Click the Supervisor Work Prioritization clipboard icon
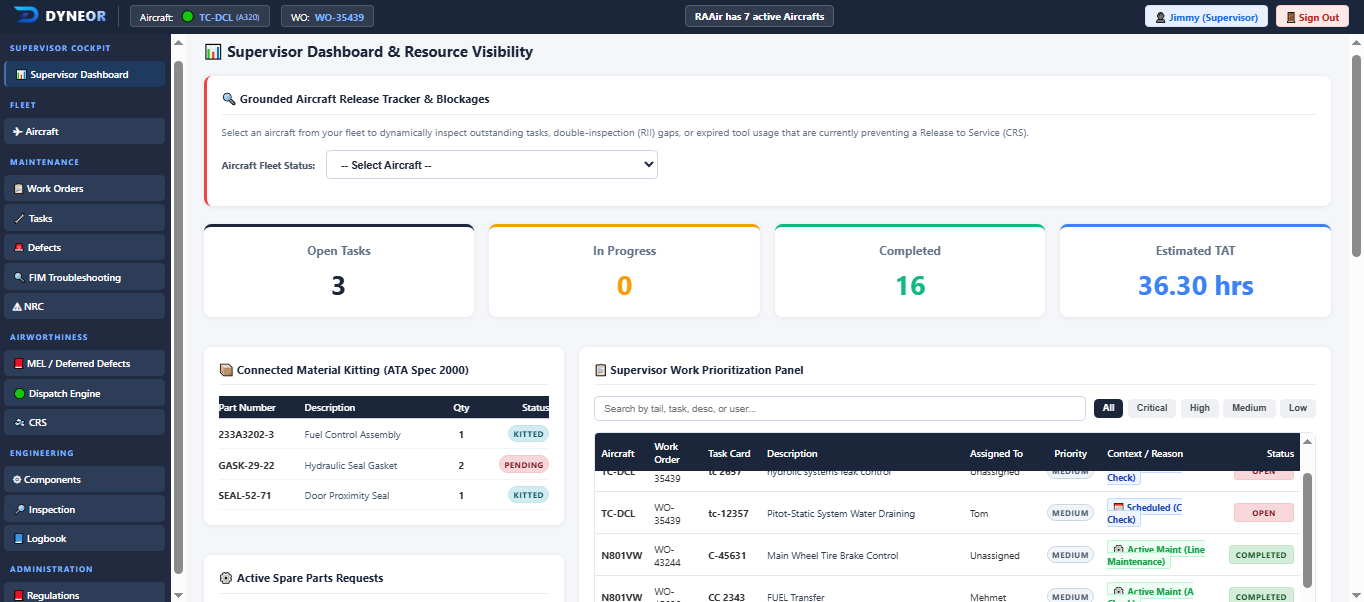 [601, 370]
